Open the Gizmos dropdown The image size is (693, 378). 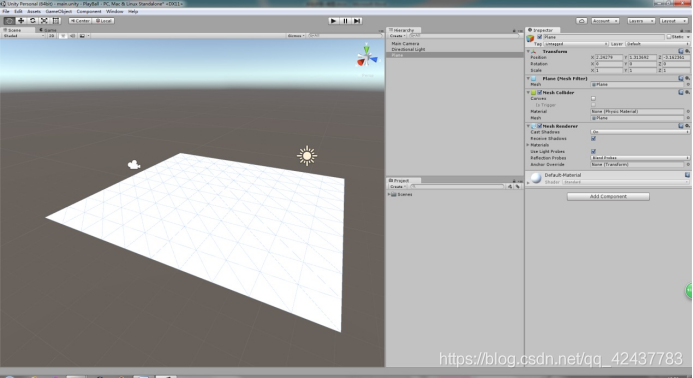(x=296, y=36)
